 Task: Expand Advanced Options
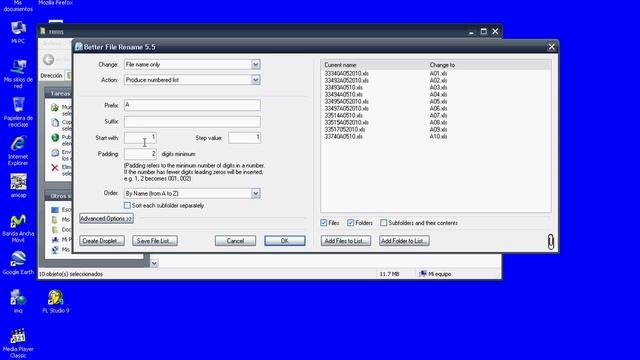coord(106,219)
